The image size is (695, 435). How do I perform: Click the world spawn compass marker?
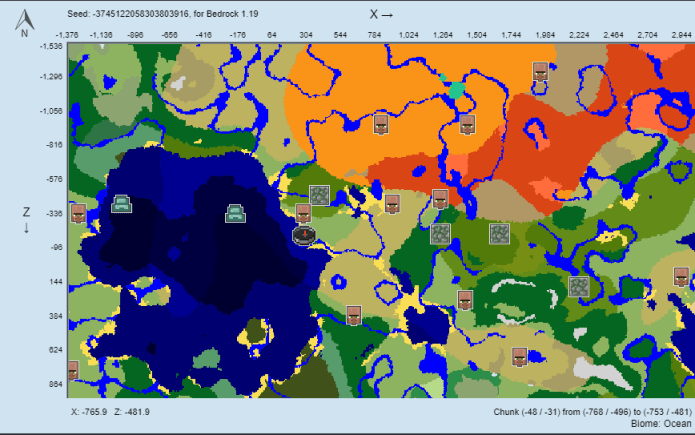click(305, 235)
